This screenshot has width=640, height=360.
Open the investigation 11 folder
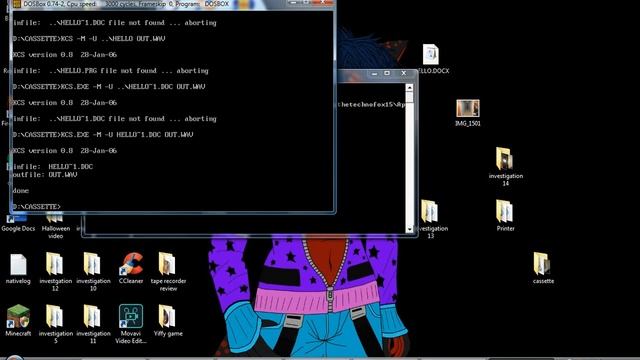point(93,316)
